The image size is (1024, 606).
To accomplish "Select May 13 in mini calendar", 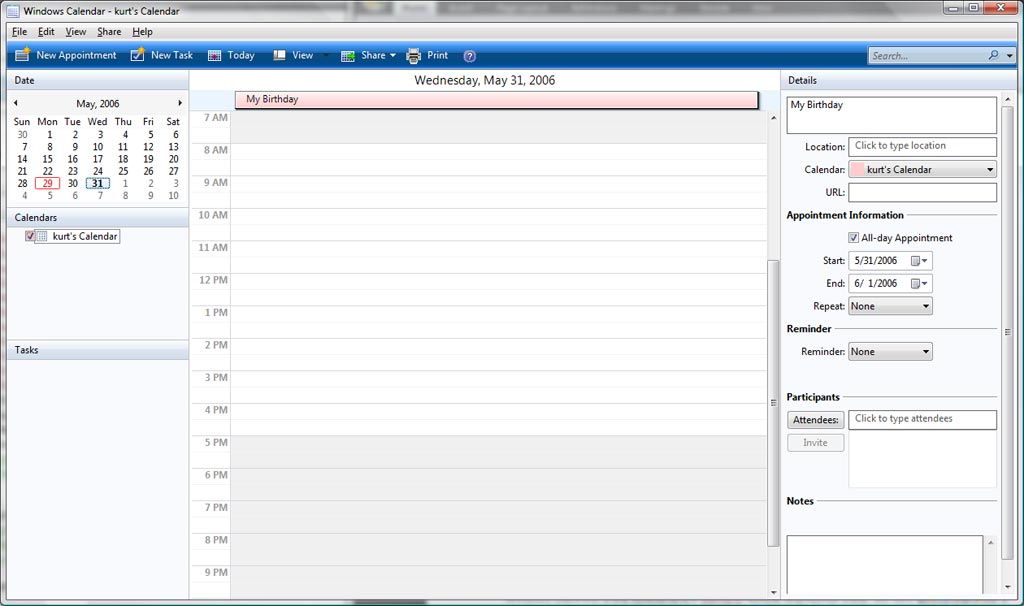I will click(x=173, y=147).
